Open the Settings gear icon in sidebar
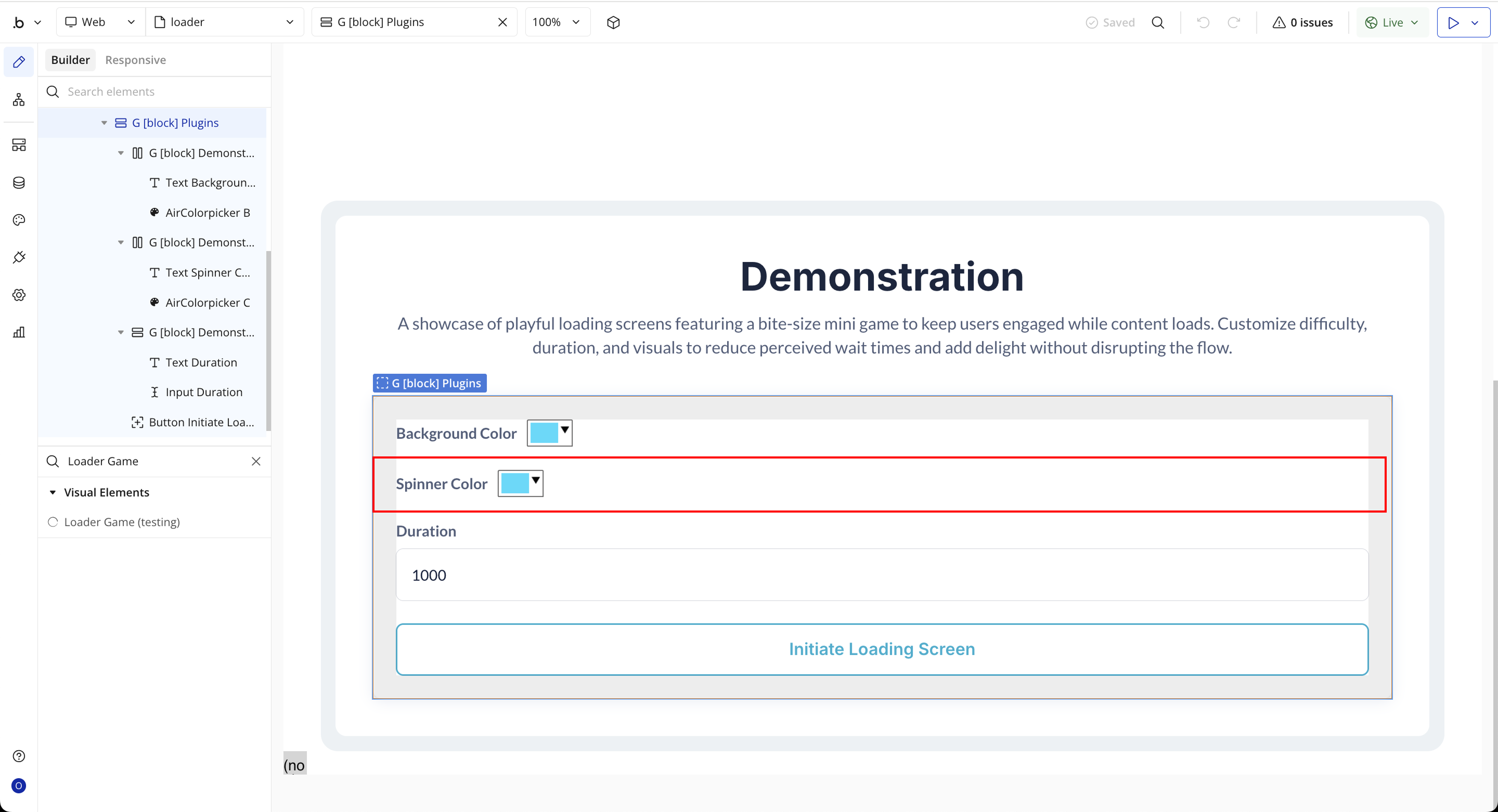 tap(19, 295)
